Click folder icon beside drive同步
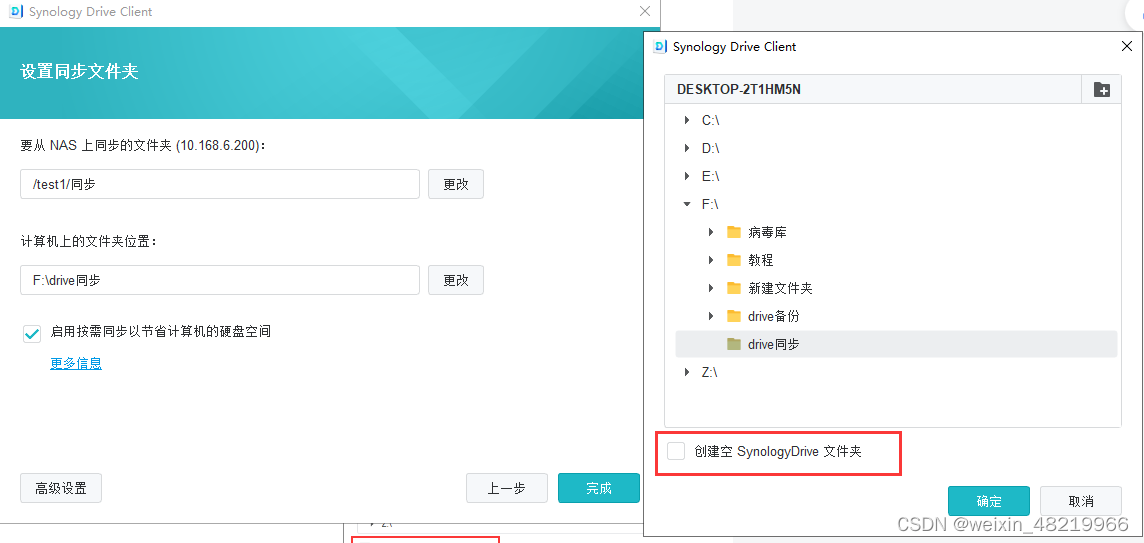This screenshot has height=543, width=1144. (734, 344)
